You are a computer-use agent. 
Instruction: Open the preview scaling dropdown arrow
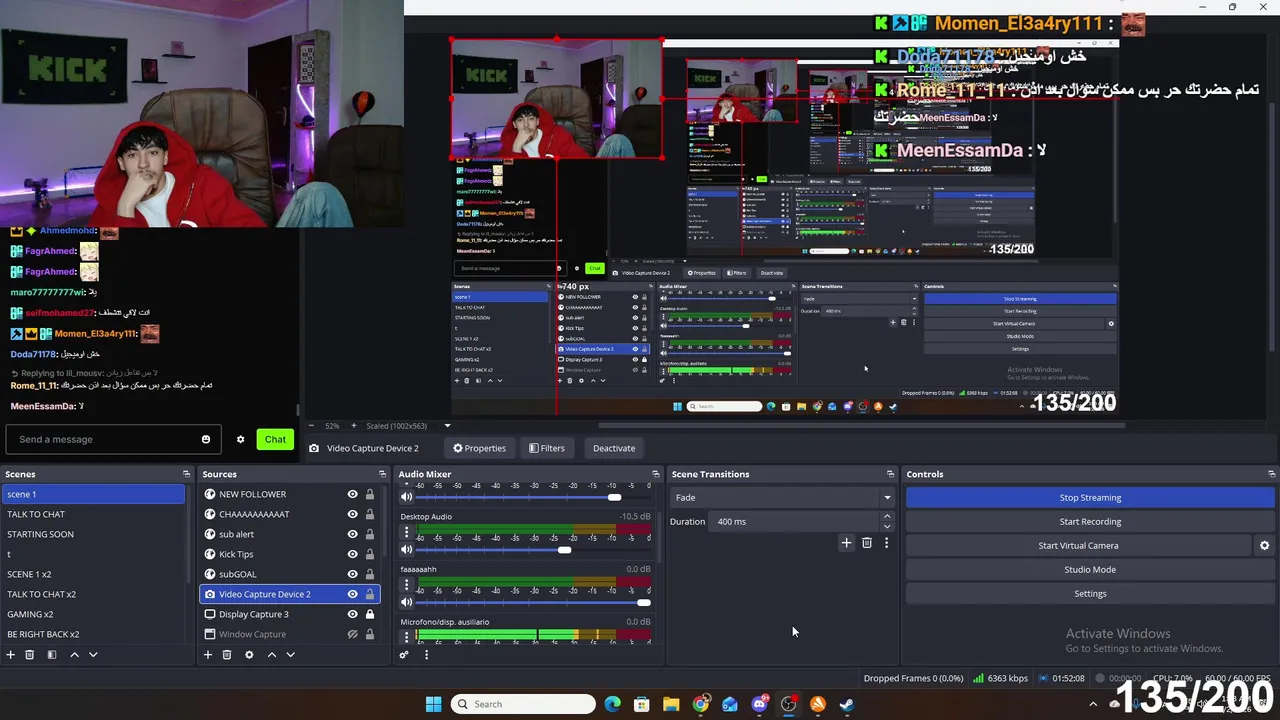click(x=447, y=426)
